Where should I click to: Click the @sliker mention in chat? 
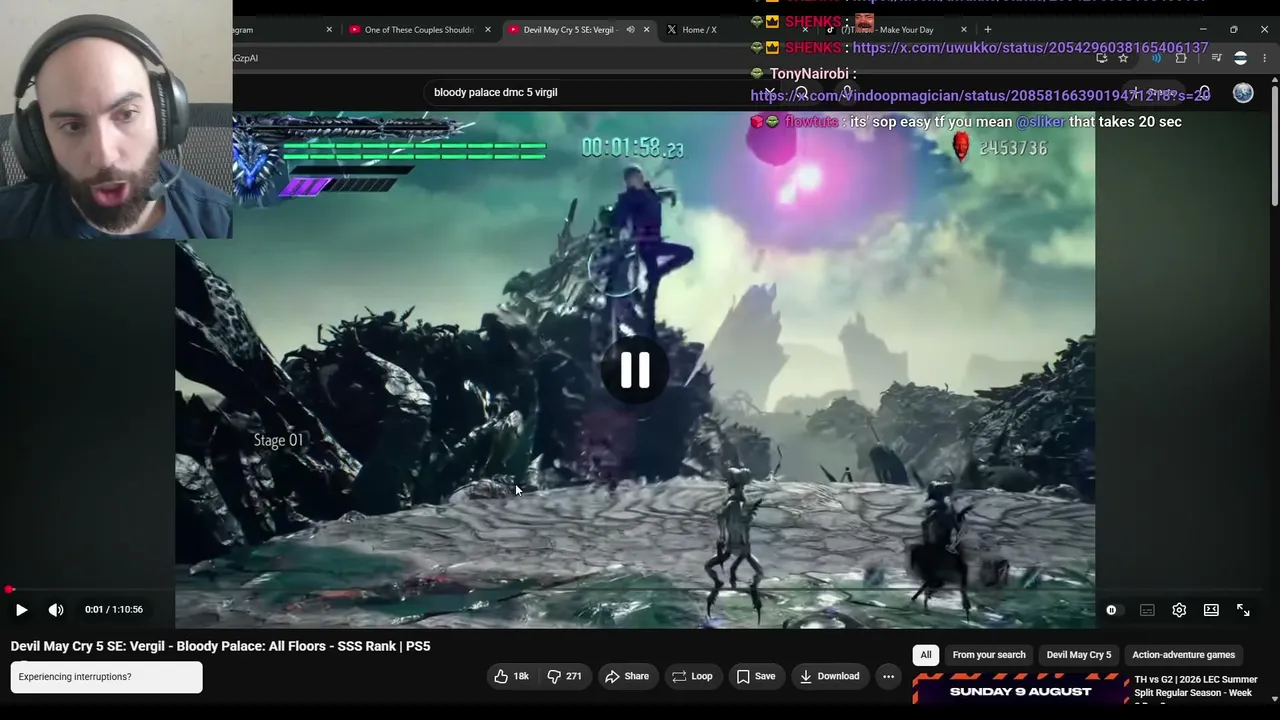pyautogui.click(x=1040, y=122)
